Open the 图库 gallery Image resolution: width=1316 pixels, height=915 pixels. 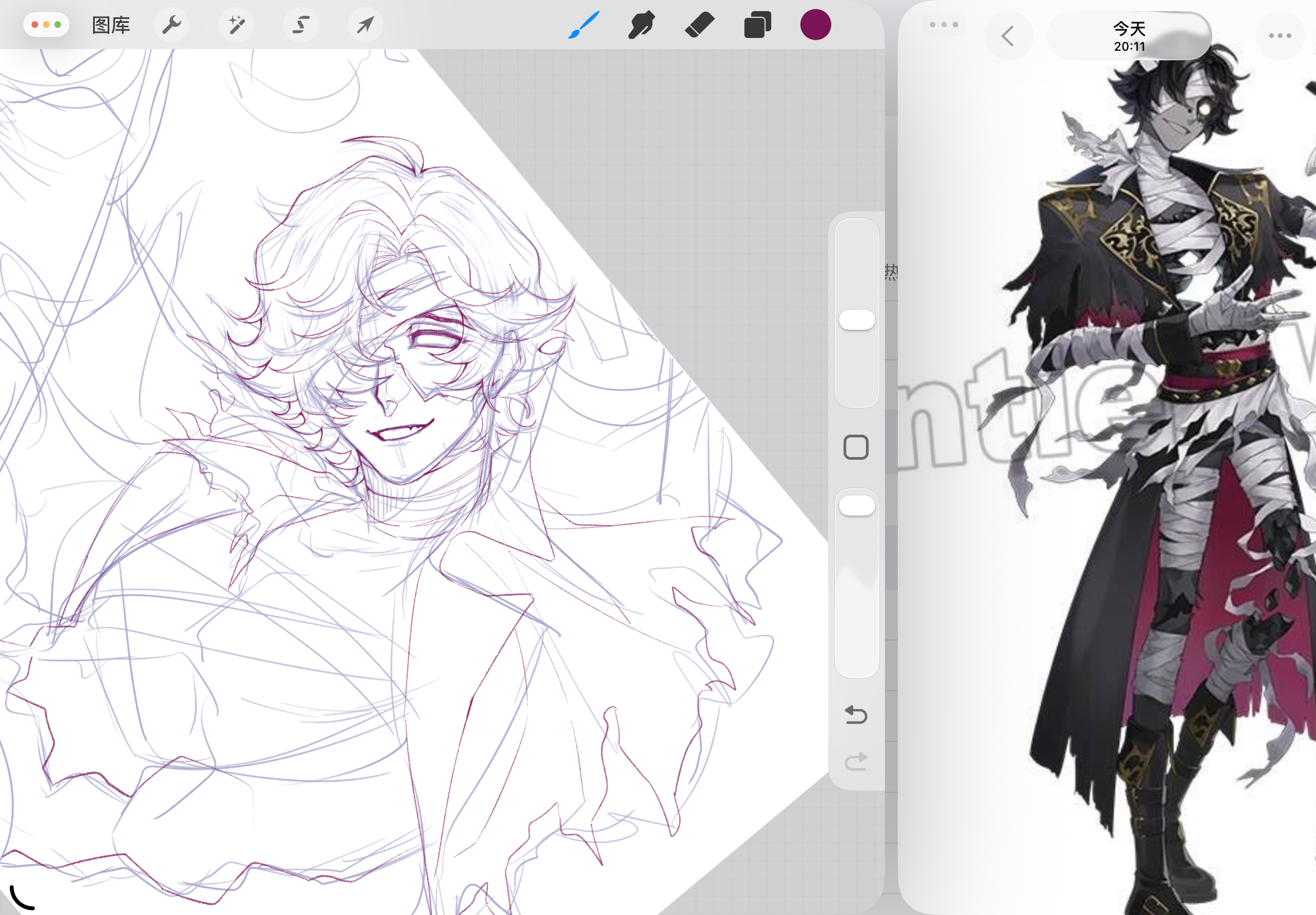coord(111,25)
